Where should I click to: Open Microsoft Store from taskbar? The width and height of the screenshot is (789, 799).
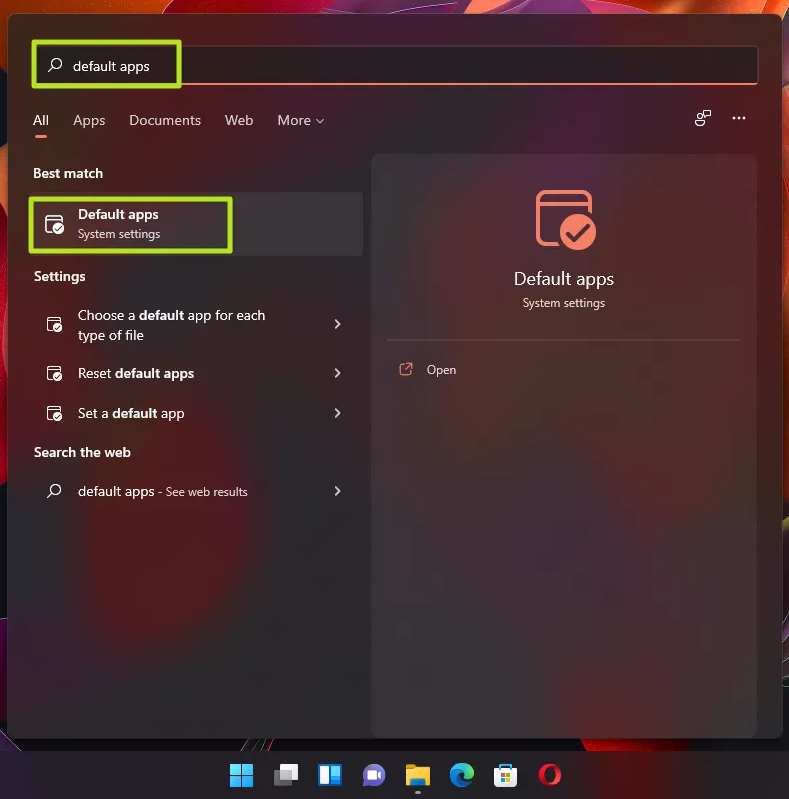tap(505, 775)
